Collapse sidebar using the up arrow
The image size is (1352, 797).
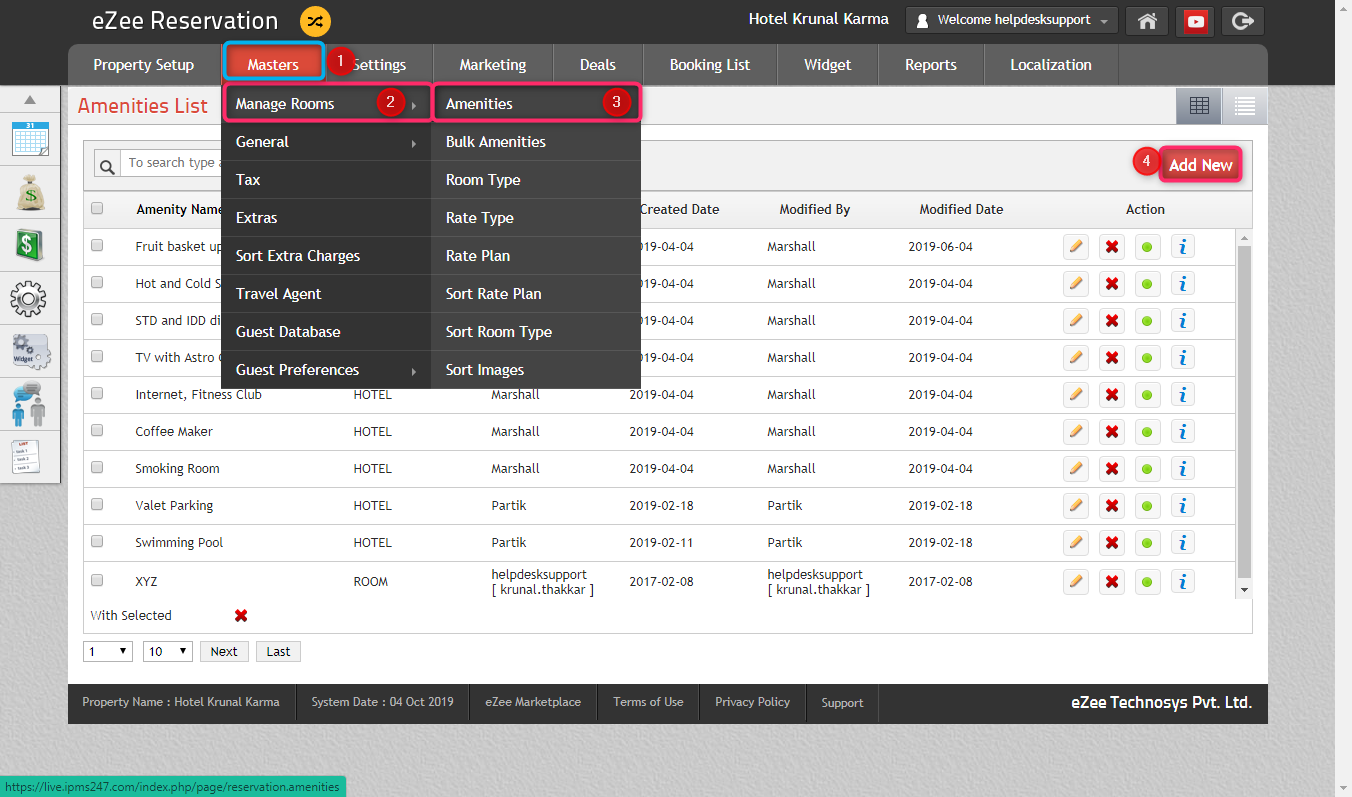pos(30,99)
